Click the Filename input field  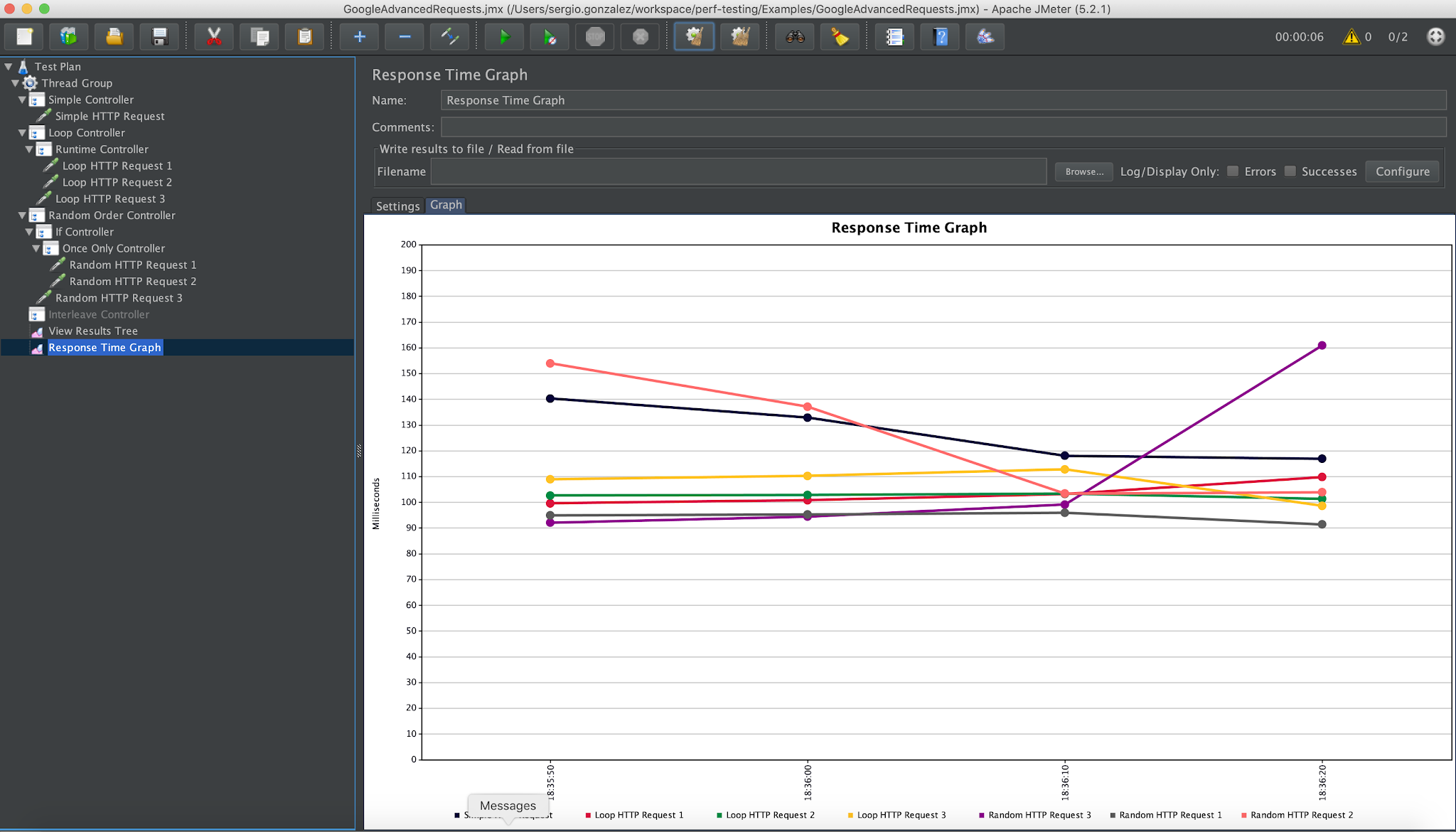coord(739,171)
